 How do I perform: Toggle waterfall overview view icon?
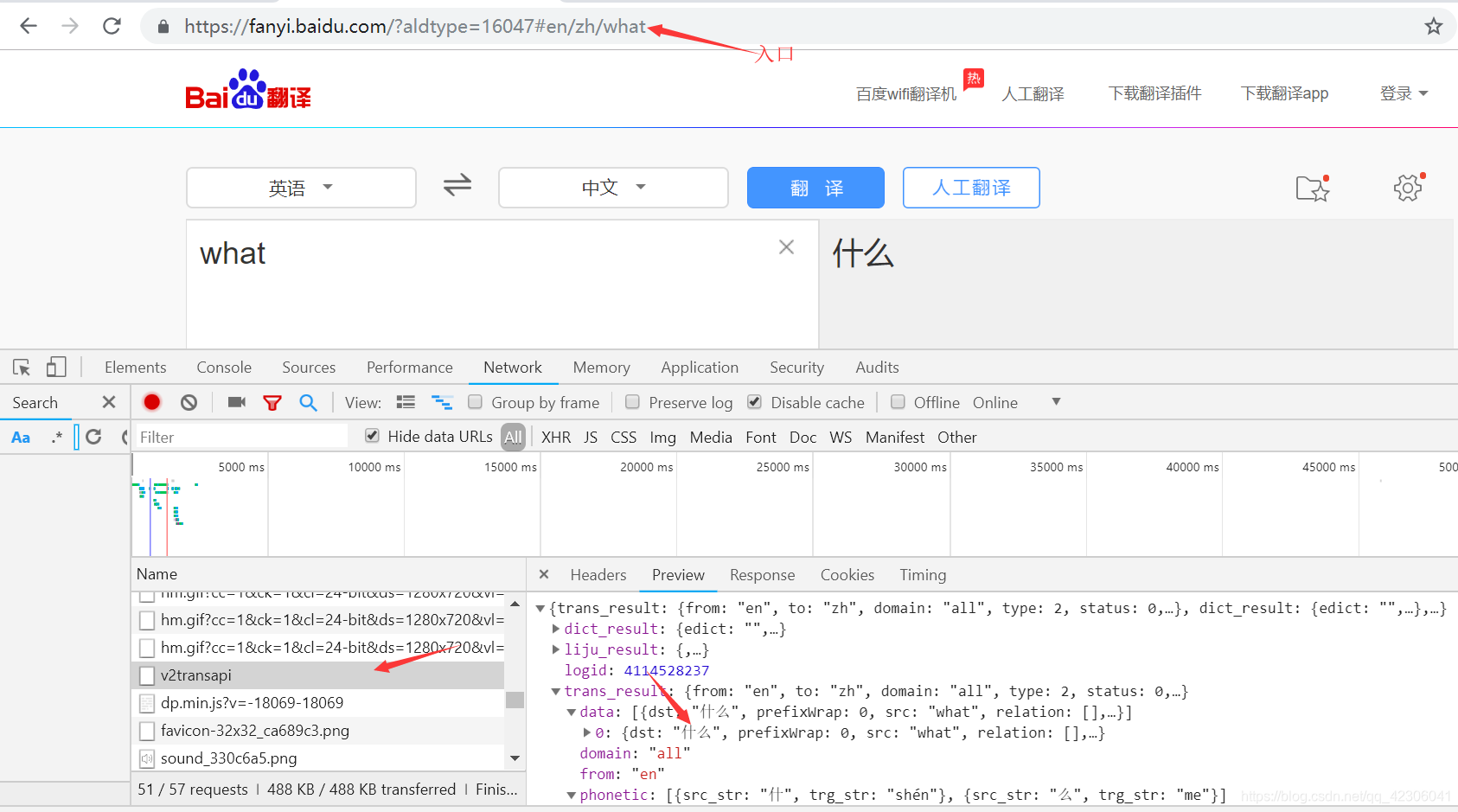(x=442, y=402)
